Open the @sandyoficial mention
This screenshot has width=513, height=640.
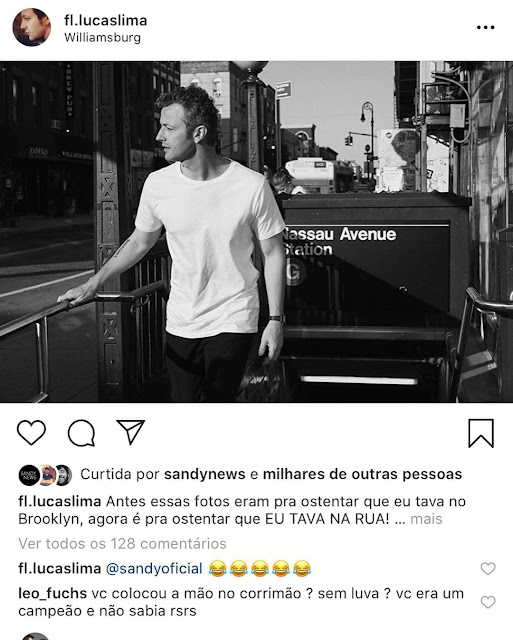click(x=154, y=569)
